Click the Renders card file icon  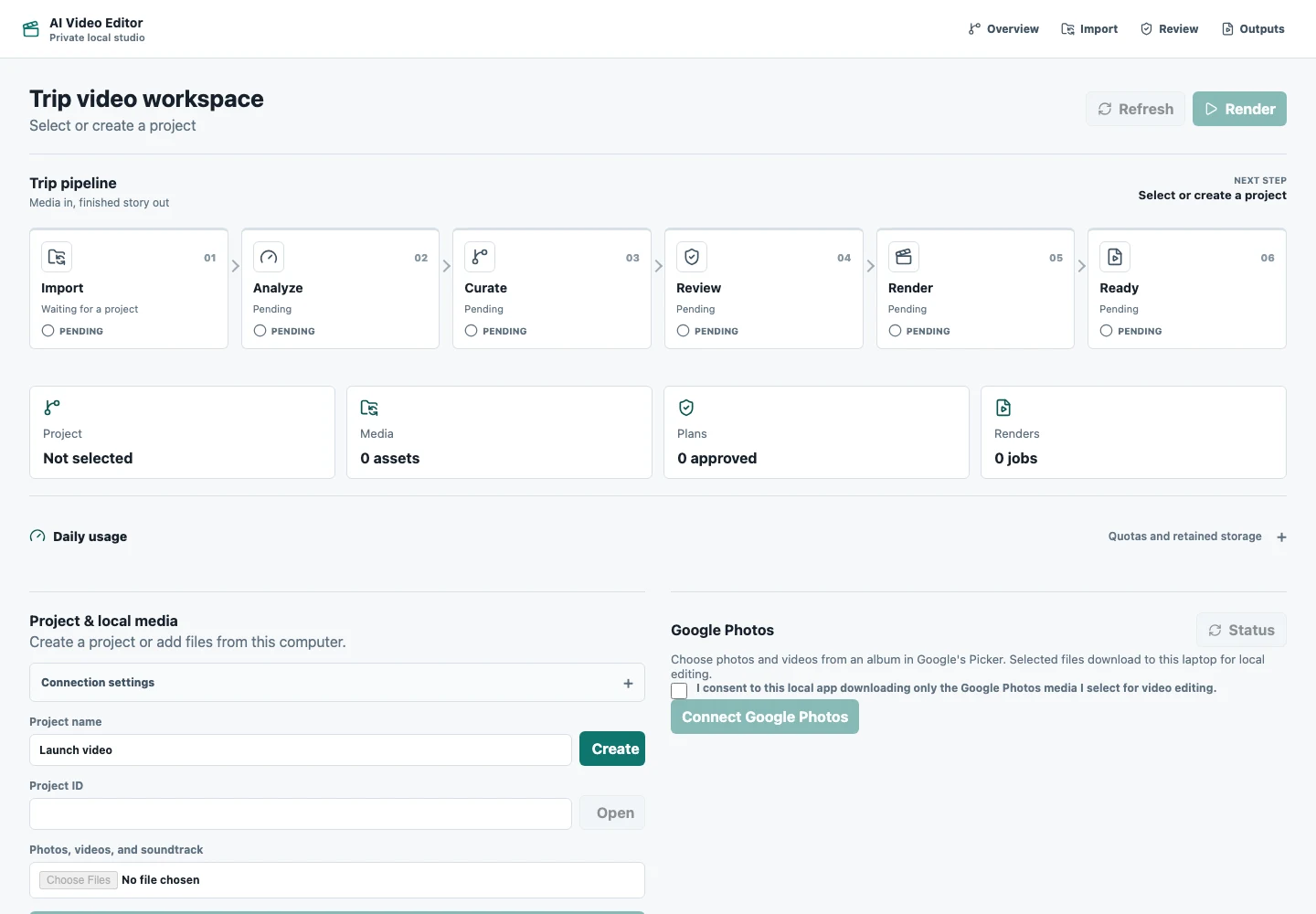tap(1003, 408)
